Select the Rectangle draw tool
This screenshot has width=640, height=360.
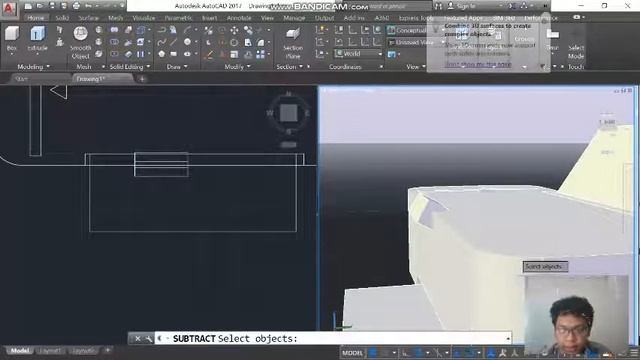[174, 54]
